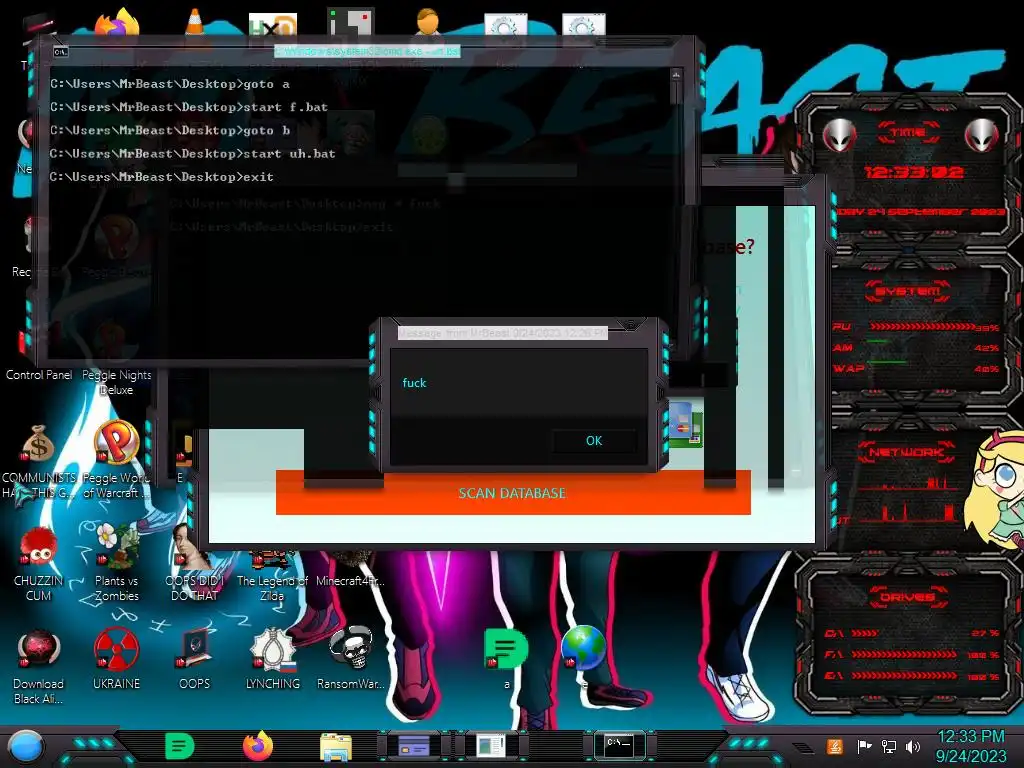1024x768 pixels.
Task: Click the DRIVES widget header
Action: 907,596
